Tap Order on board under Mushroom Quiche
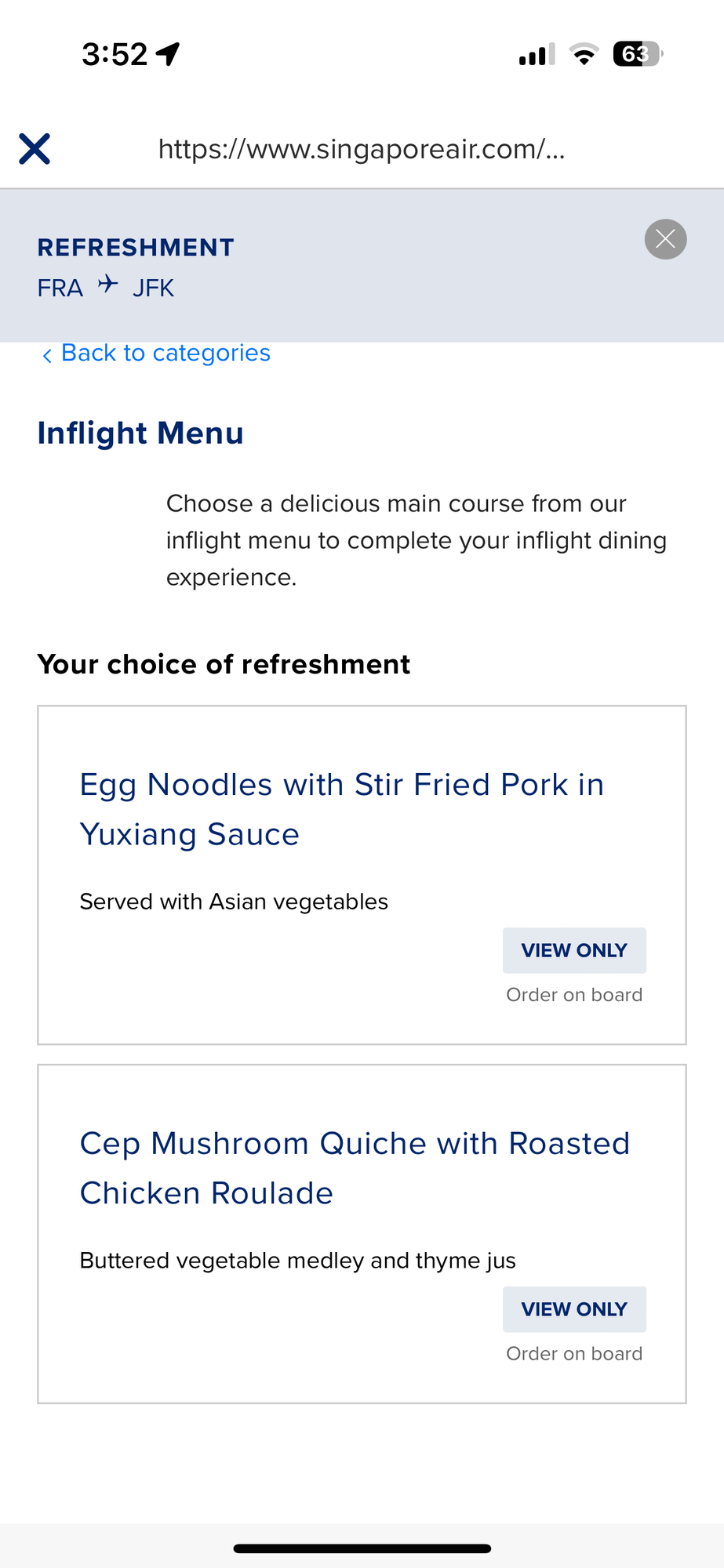Image resolution: width=724 pixels, height=1568 pixels. [x=574, y=1354]
